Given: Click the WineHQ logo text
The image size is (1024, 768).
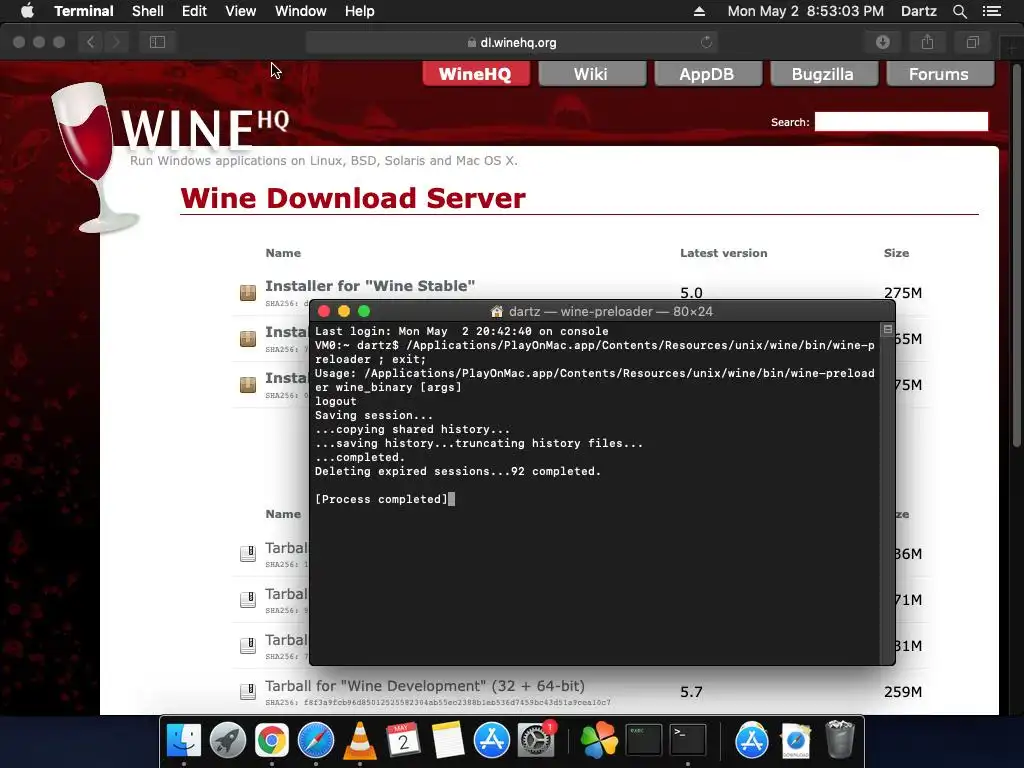Looking at the screenshot, I should tap(205, 128).
